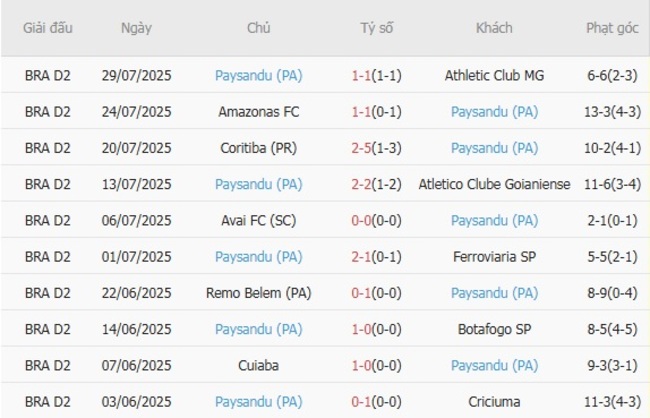Click the 'Ngày' column header
The width and height of the screenshot is (650, 418).
point(136,28)
